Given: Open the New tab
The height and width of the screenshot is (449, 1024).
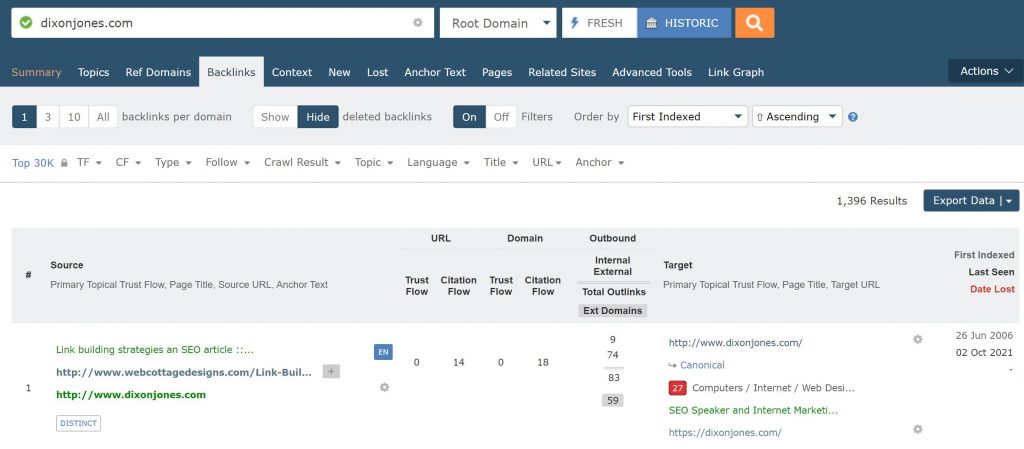Looking at the screenshot, I should click(x=340, y=72).
